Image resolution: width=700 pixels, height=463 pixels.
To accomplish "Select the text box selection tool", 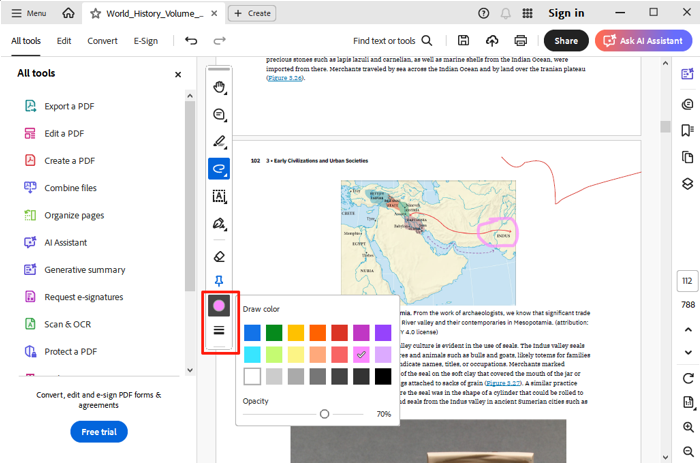I will 219,196.
